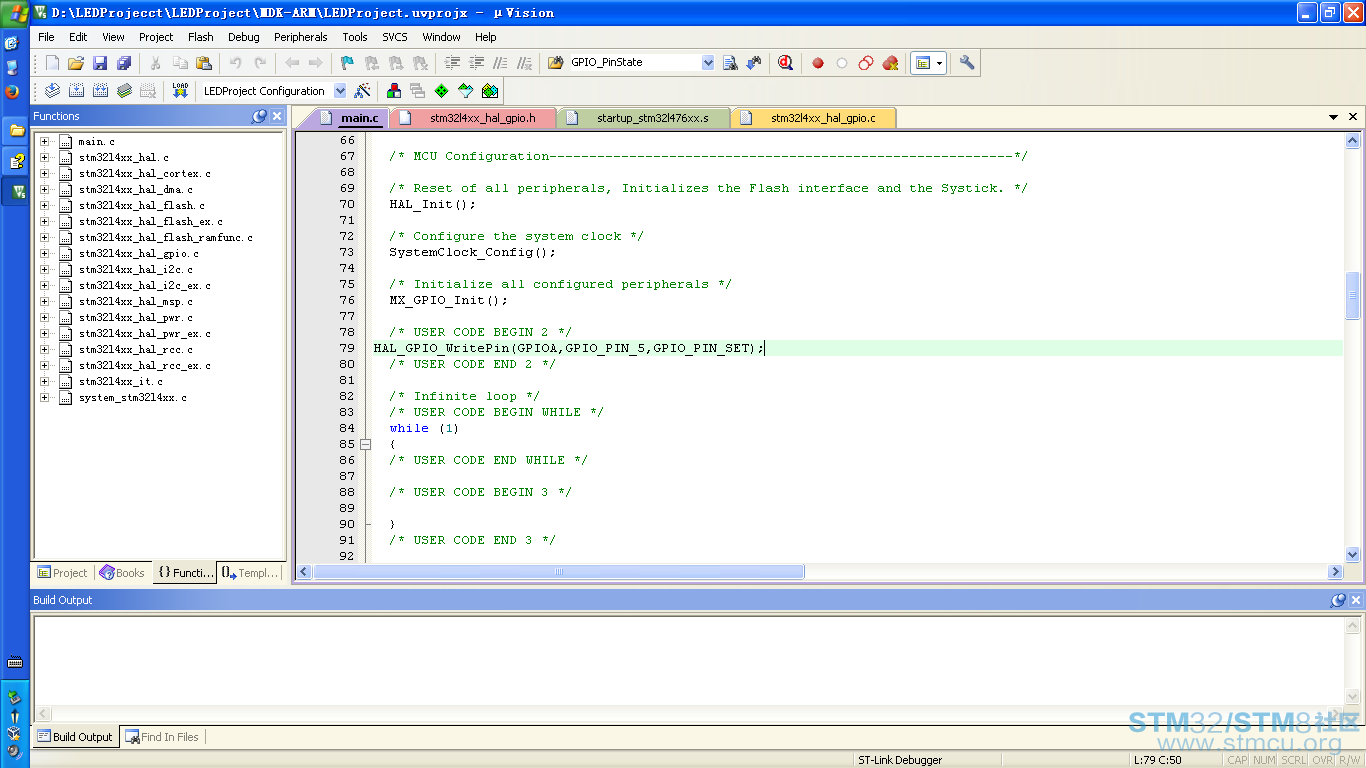This screenshot has width=1366, height=768.
Task: Save the current file with the floppy icon
Action: [100, 63]
